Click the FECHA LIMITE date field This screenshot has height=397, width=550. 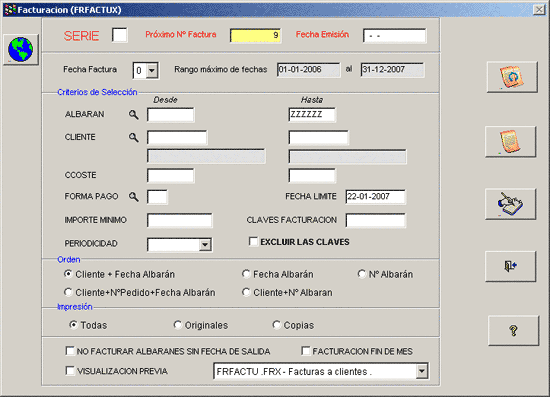[376, 197]
